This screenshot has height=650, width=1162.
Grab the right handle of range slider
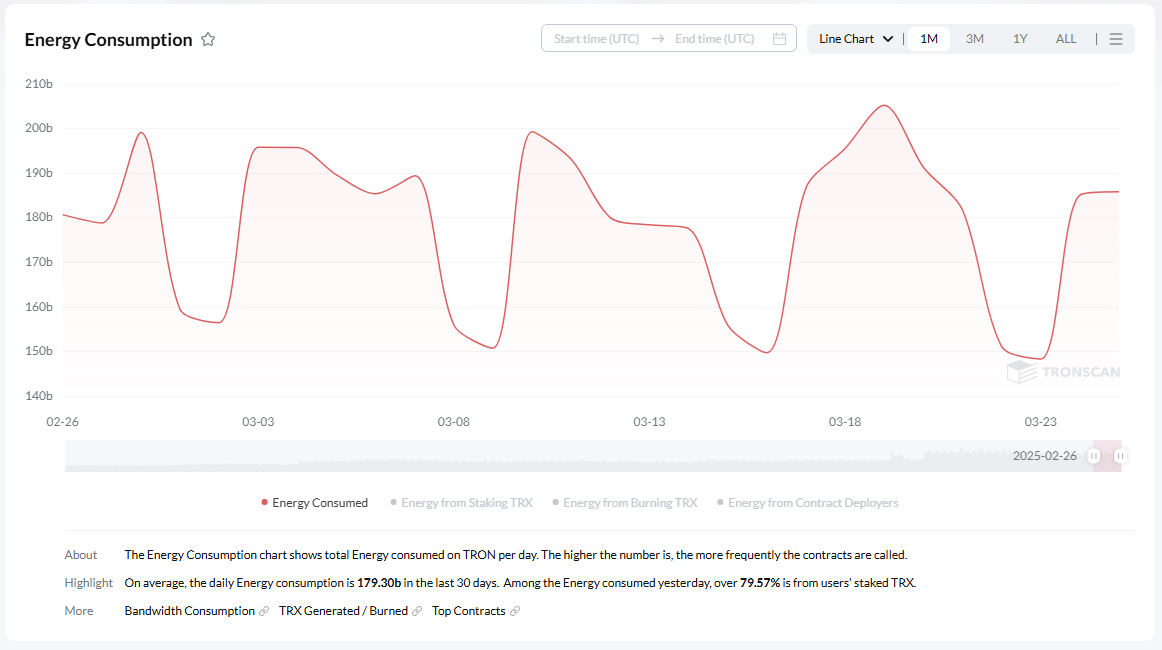pos(1120,456)
